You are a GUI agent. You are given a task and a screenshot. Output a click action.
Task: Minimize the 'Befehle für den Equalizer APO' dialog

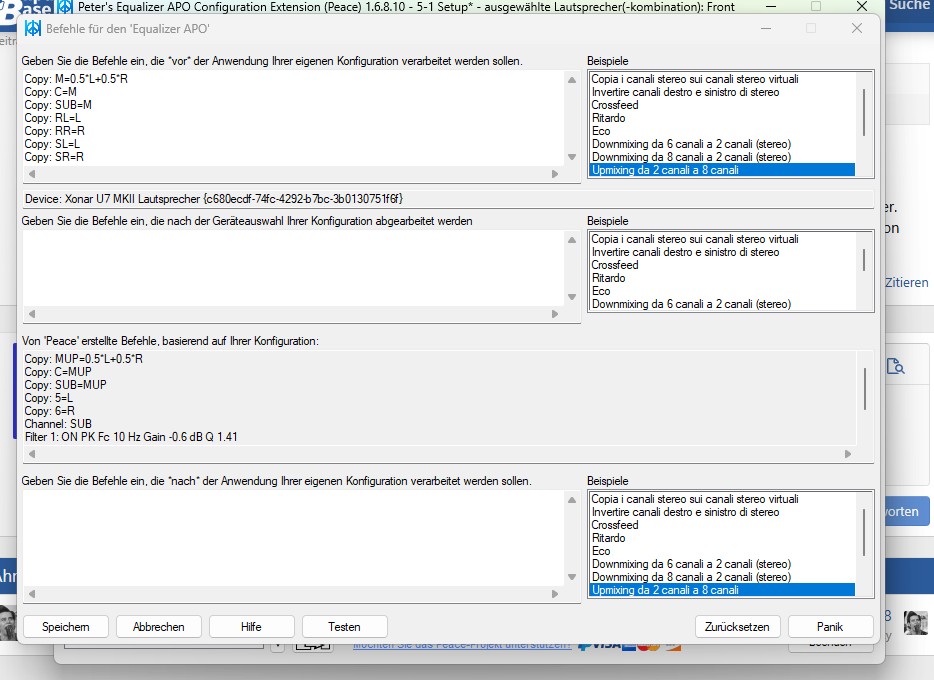(766, 28)
